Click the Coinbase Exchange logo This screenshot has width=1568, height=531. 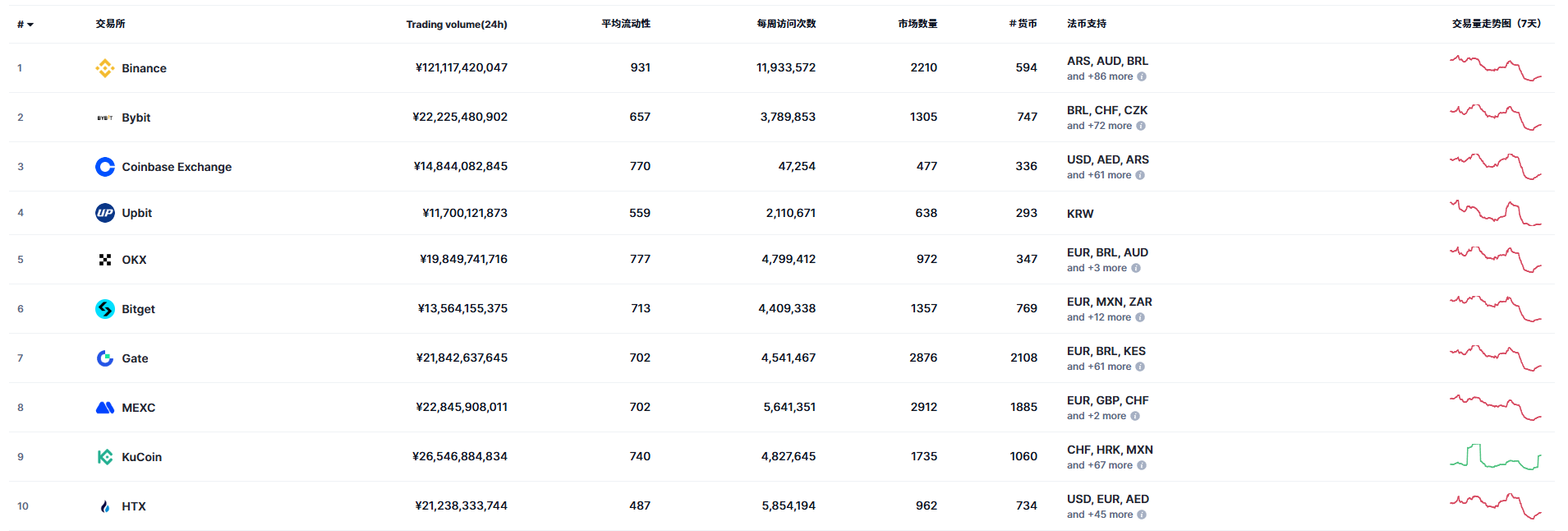tap(104, 166)
